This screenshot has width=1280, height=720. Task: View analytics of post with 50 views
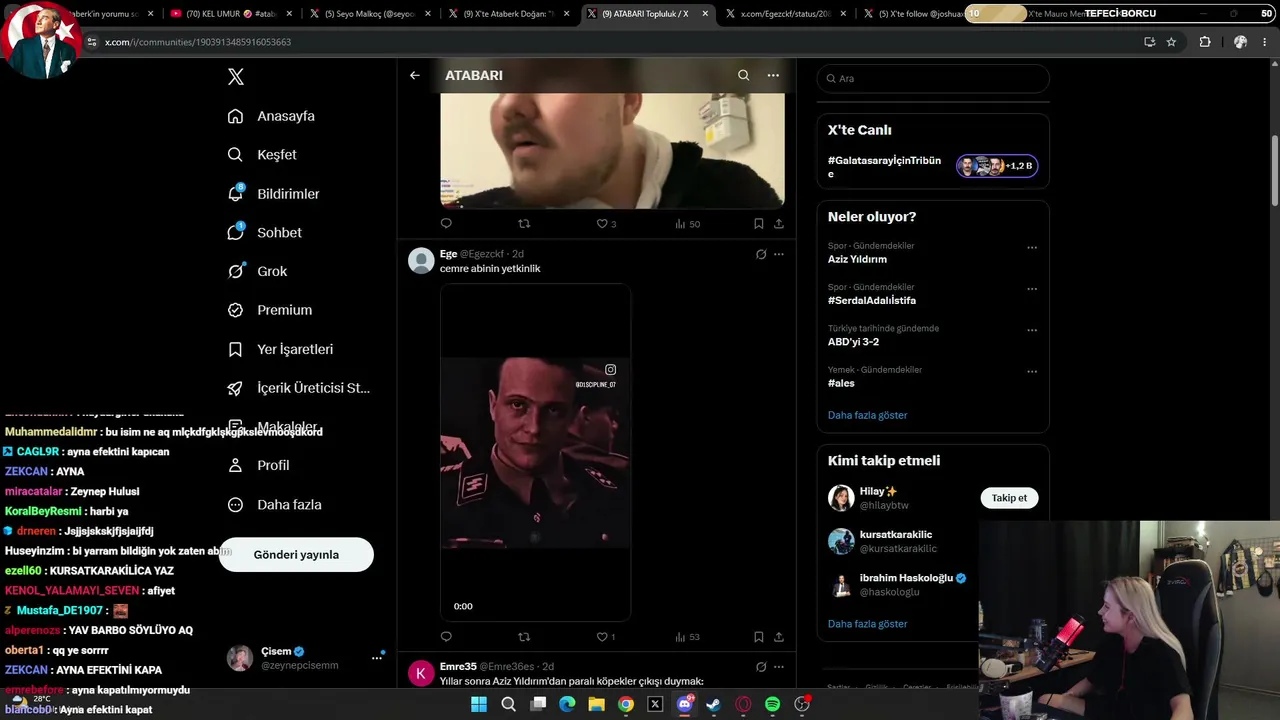(687, 224)
